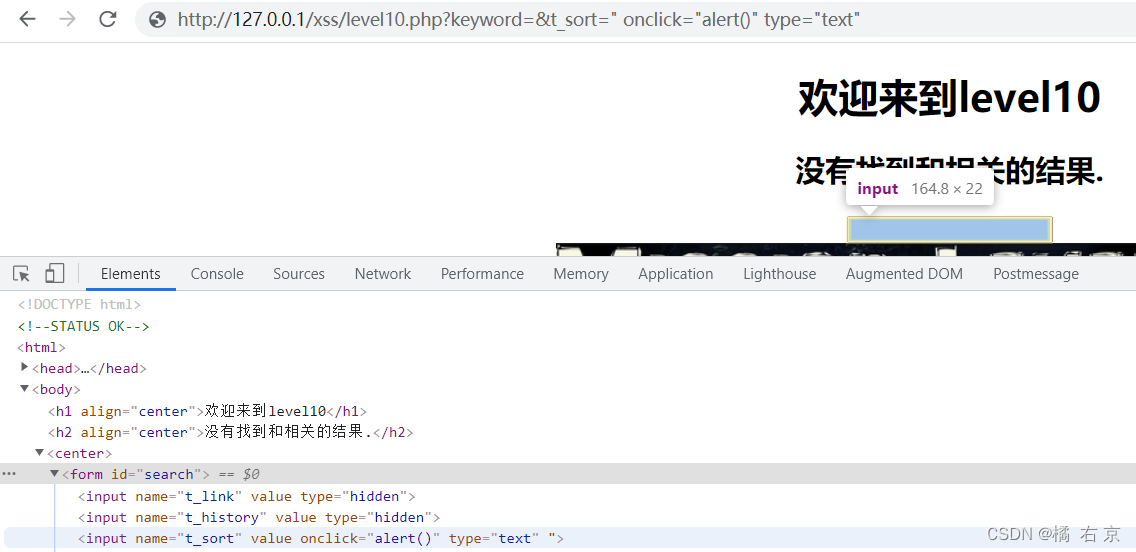
Task: Activate the inspect element picker icon
Action: tap(22, 274)
